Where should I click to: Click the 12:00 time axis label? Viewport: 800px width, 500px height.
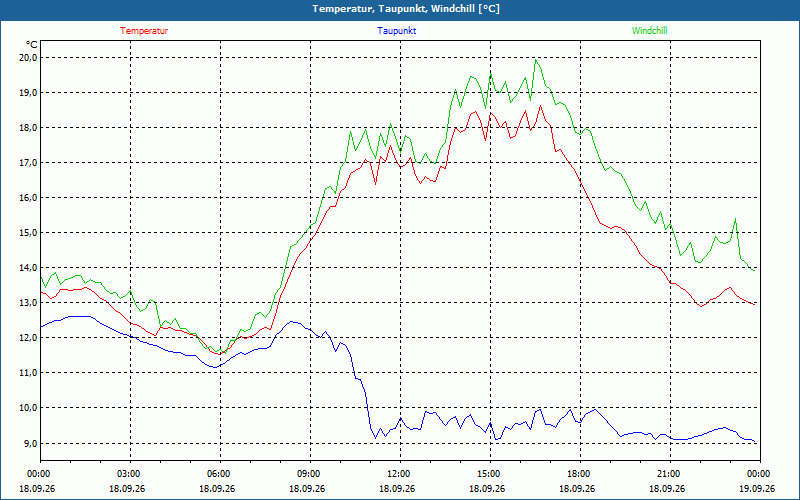click(400, 474)
